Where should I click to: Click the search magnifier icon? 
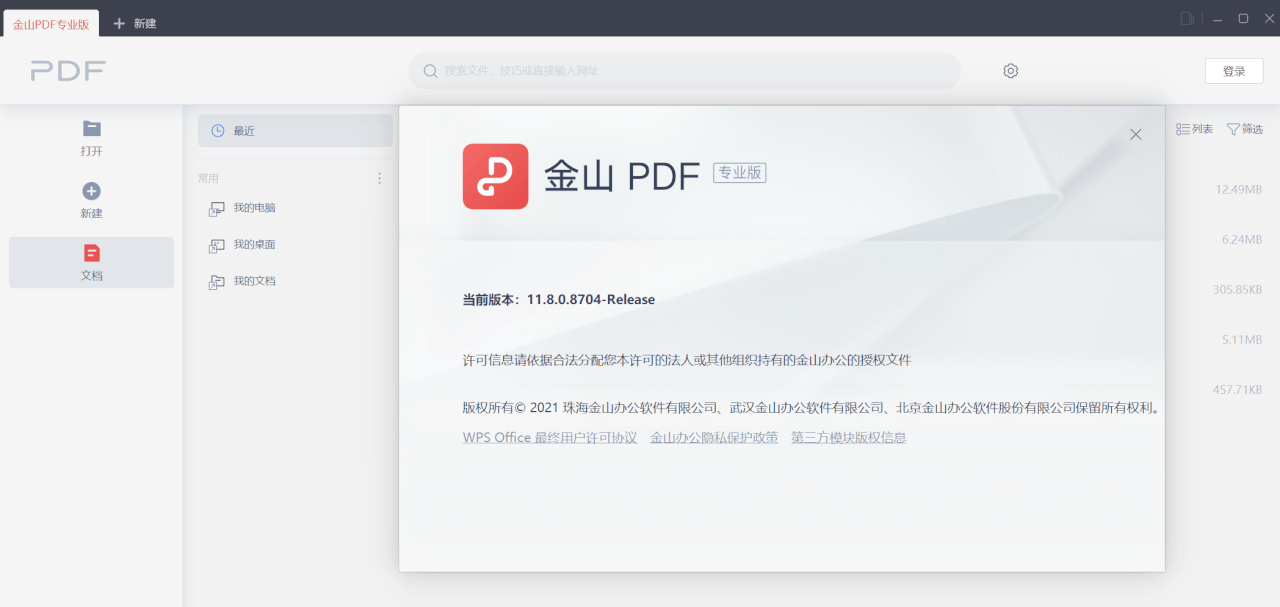[430, 71]
